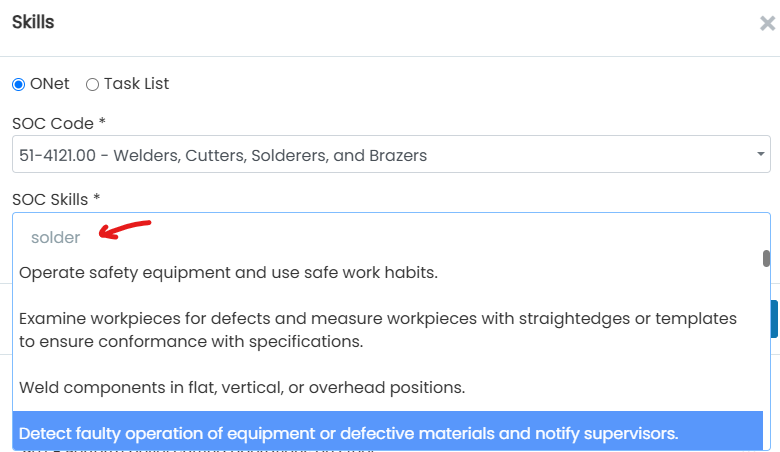Click the Task List label text
The image size is (780, 452).
(136, 84)
